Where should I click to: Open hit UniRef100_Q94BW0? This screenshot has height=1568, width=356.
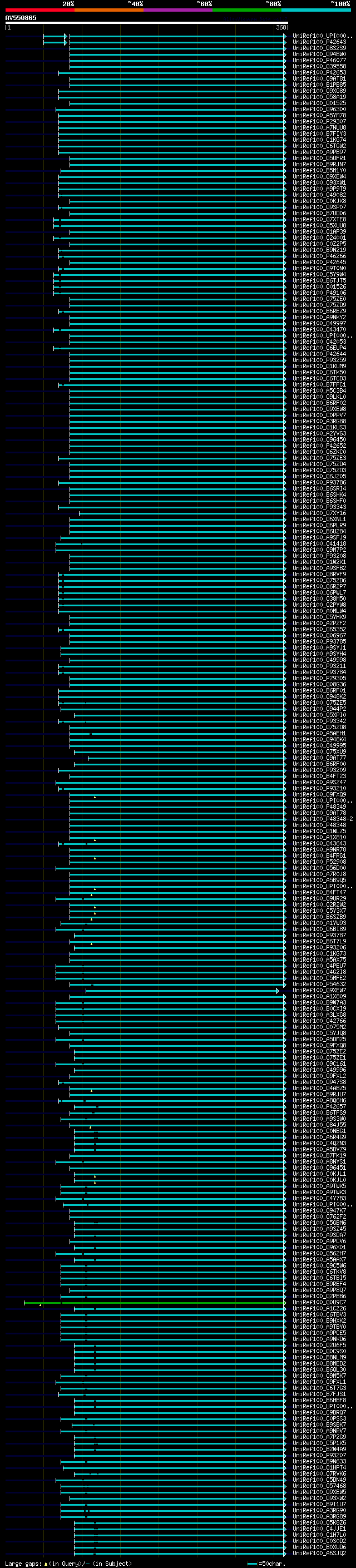coord(319,54)
